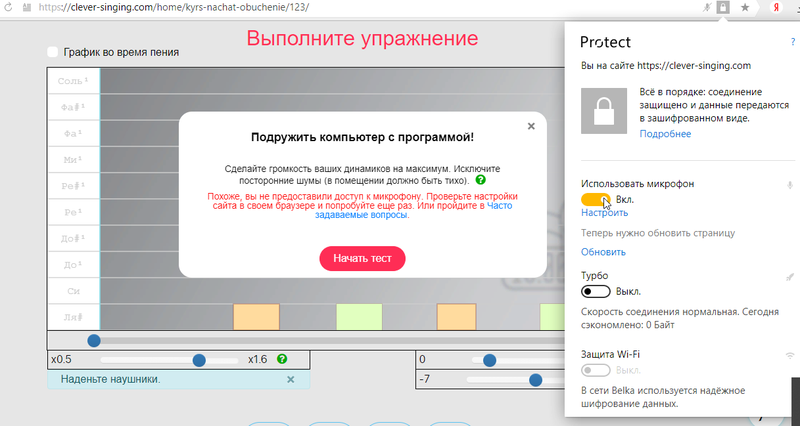Click the 'До¹' note row label
This screenshot has width=800, height=426.
click(73, 265)
